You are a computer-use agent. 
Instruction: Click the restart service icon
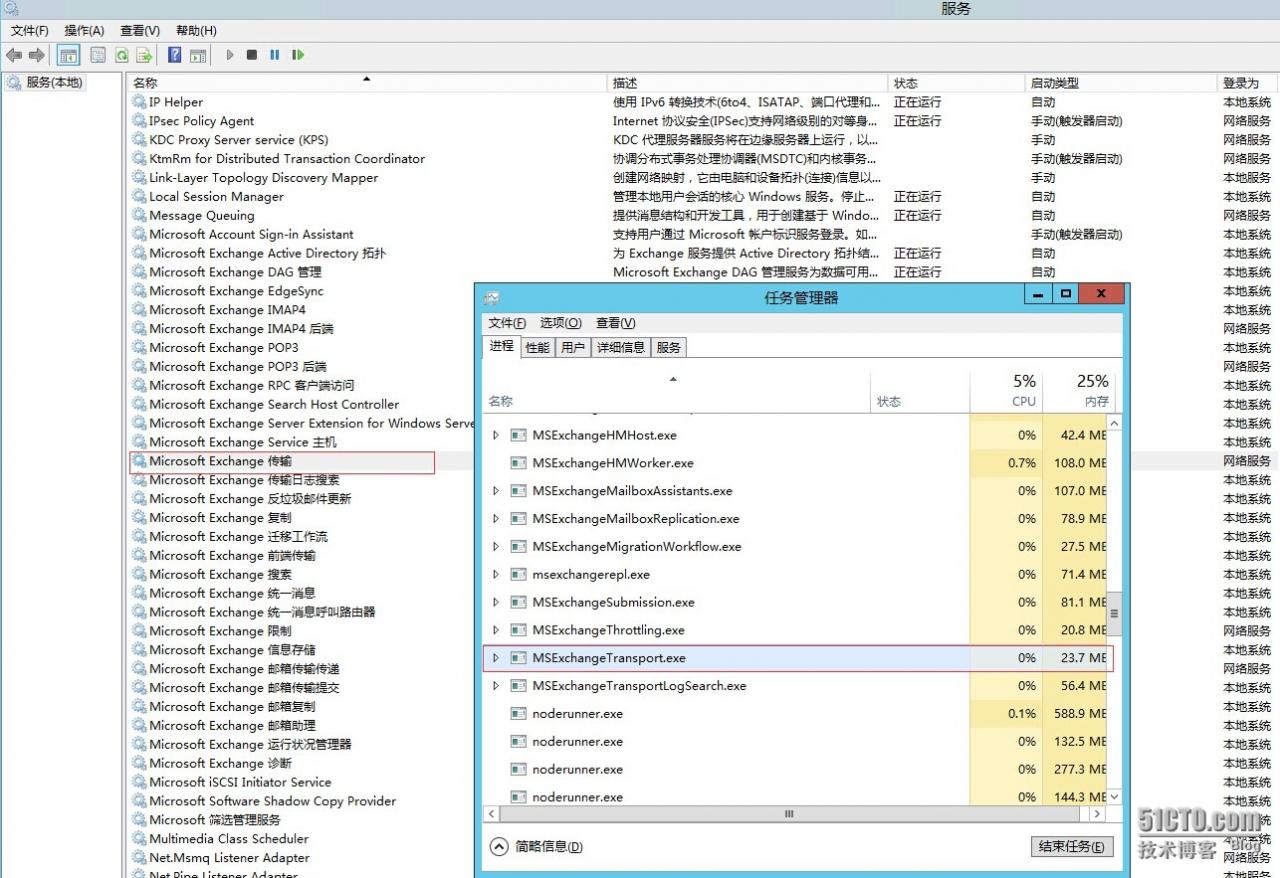pos(298,55)
